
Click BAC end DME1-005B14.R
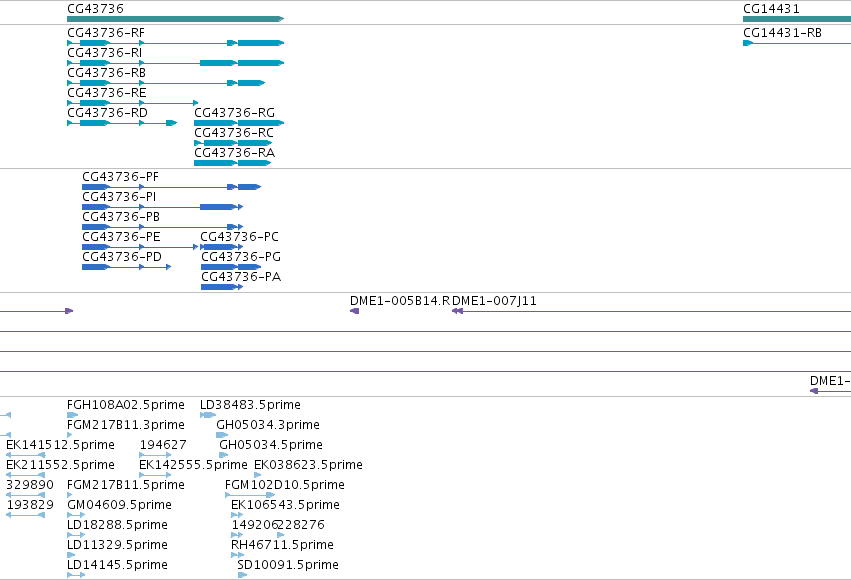(x=354, y=311)
